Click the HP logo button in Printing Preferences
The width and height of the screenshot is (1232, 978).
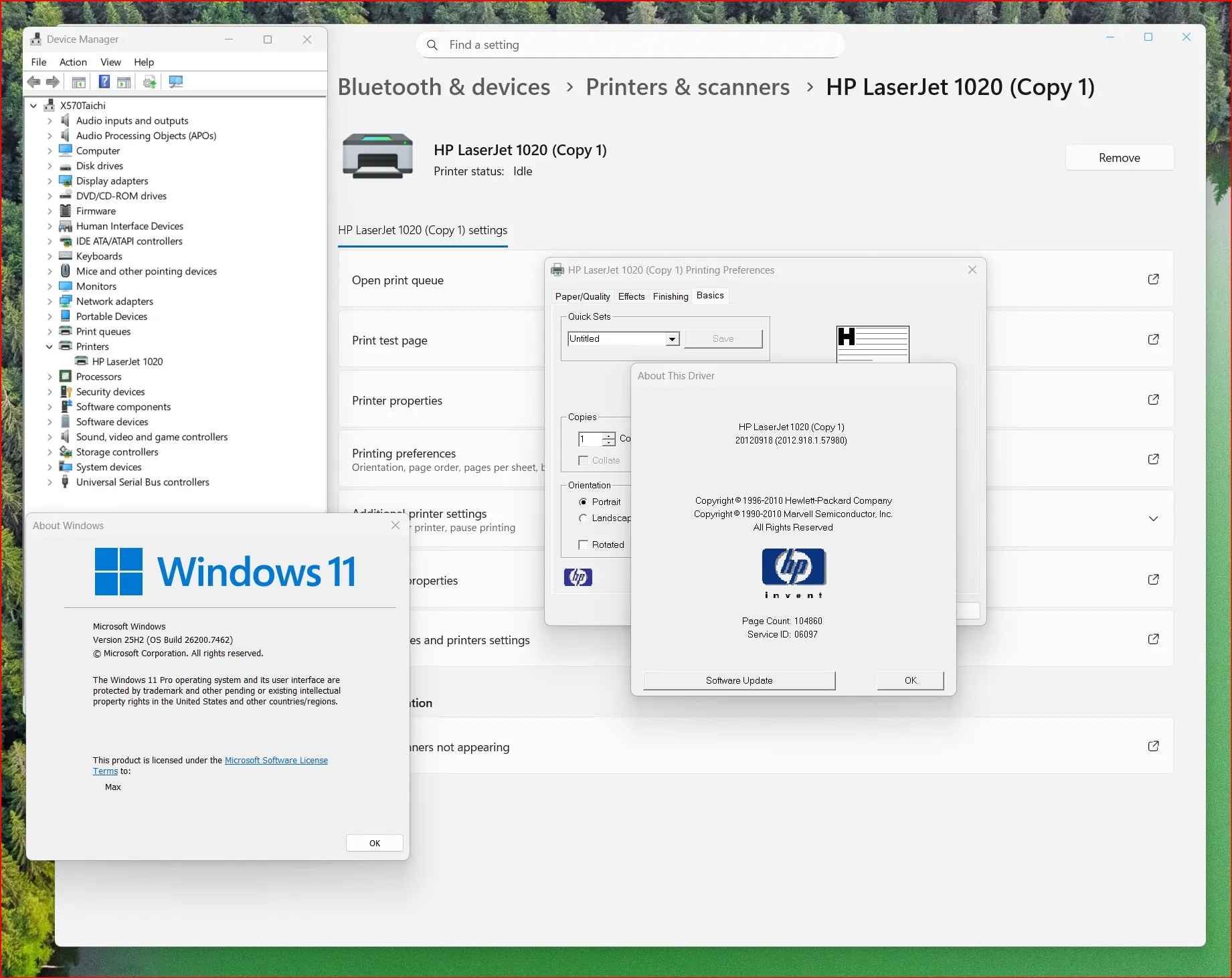(x=578, y=577)
